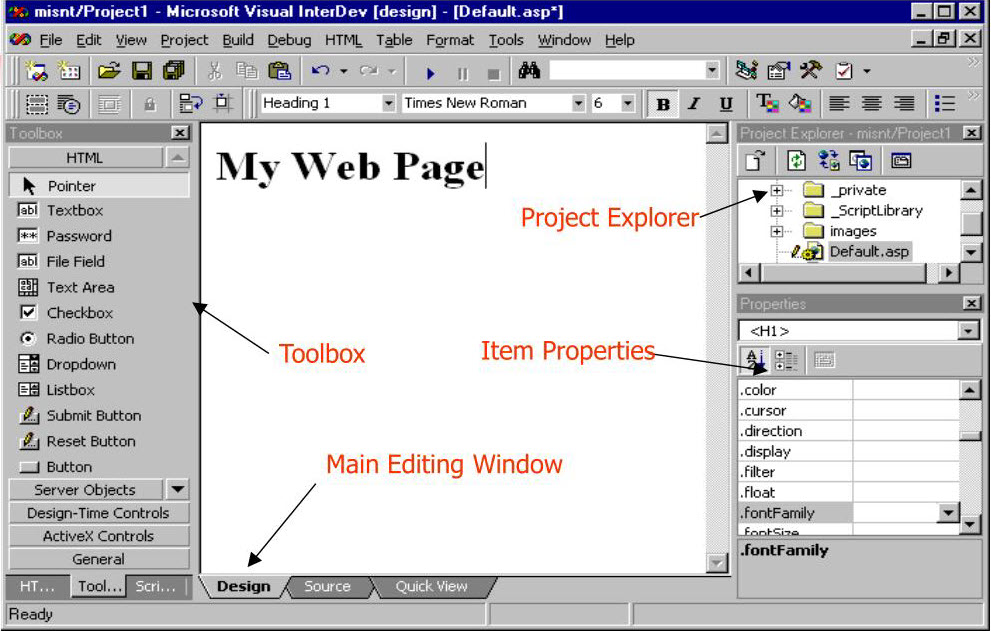Toggle Underline formatting button
The width and height of the screenshot is (991, 631).
tap(726, 104)
